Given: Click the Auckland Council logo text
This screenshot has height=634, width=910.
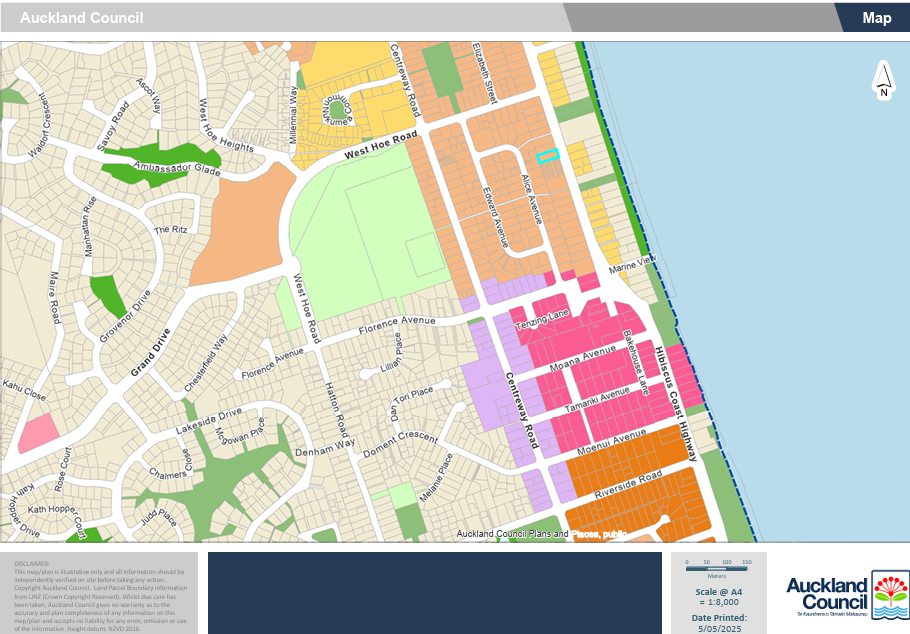Looking at the screenshot, I should point(825,593).
